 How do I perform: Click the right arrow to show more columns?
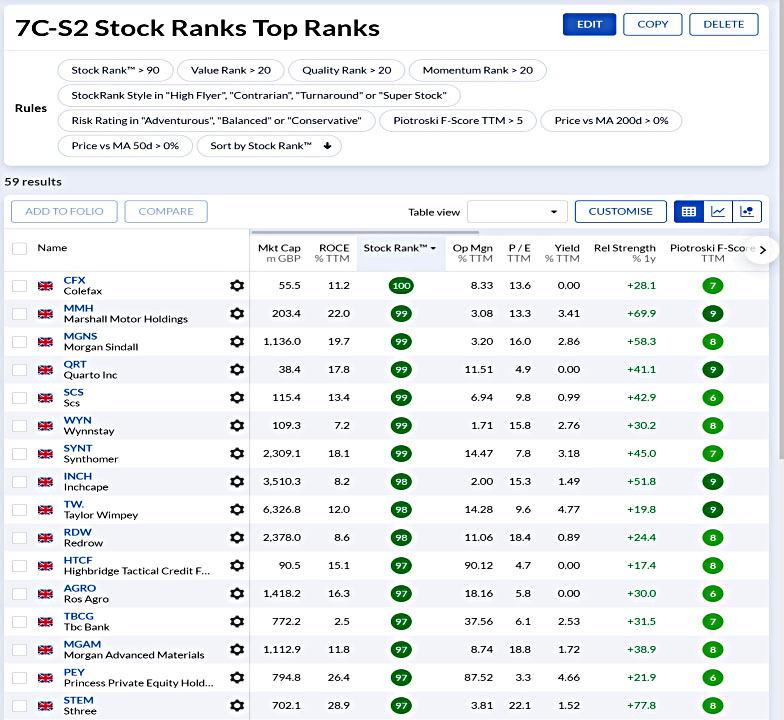tap(762, 250)
